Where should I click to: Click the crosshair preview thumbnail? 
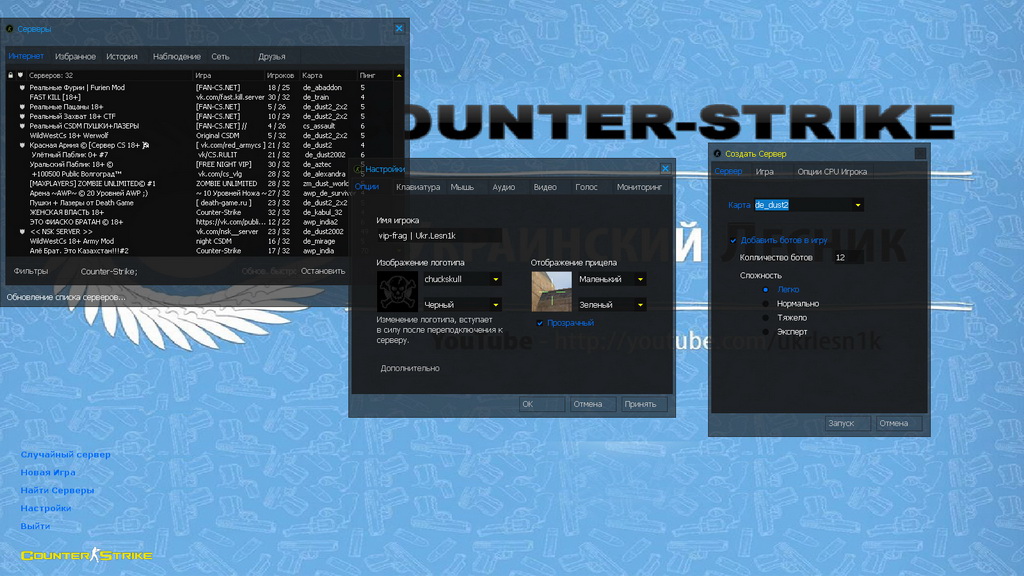[552, 292]
